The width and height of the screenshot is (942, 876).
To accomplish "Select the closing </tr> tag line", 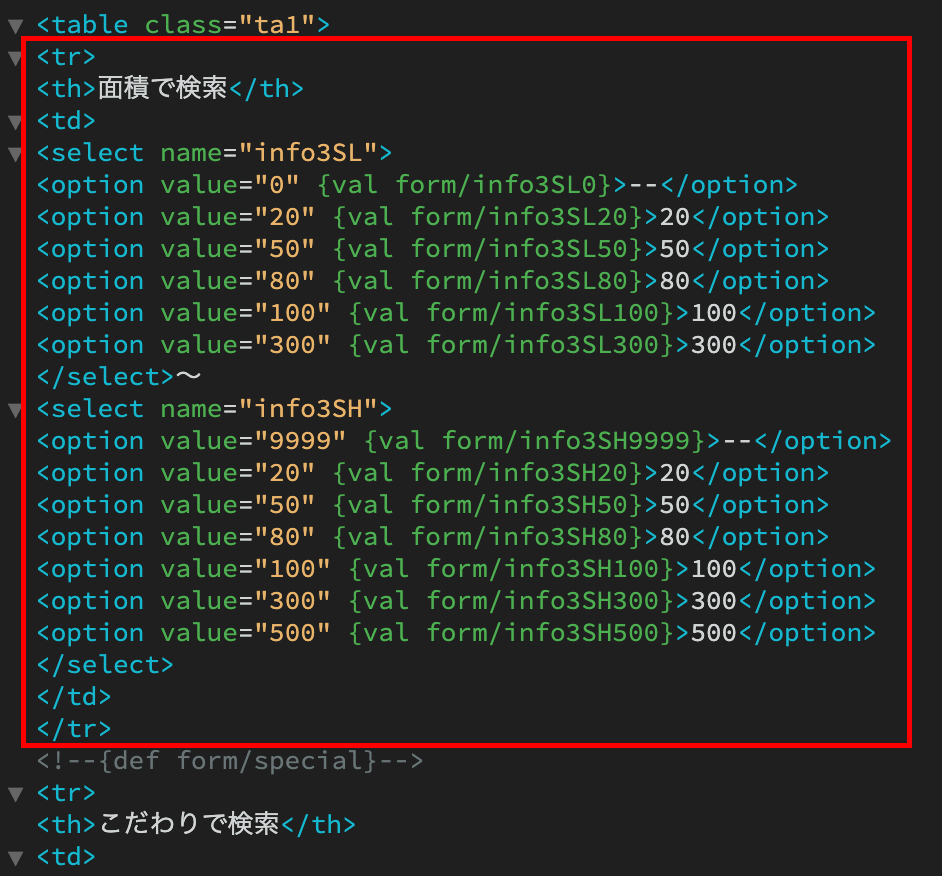I will pos(74,728).
